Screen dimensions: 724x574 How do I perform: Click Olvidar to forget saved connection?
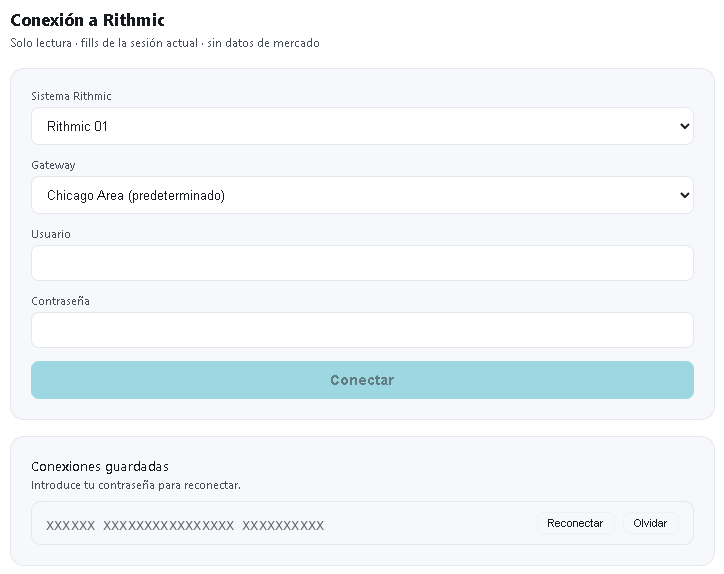pos(650,523)
